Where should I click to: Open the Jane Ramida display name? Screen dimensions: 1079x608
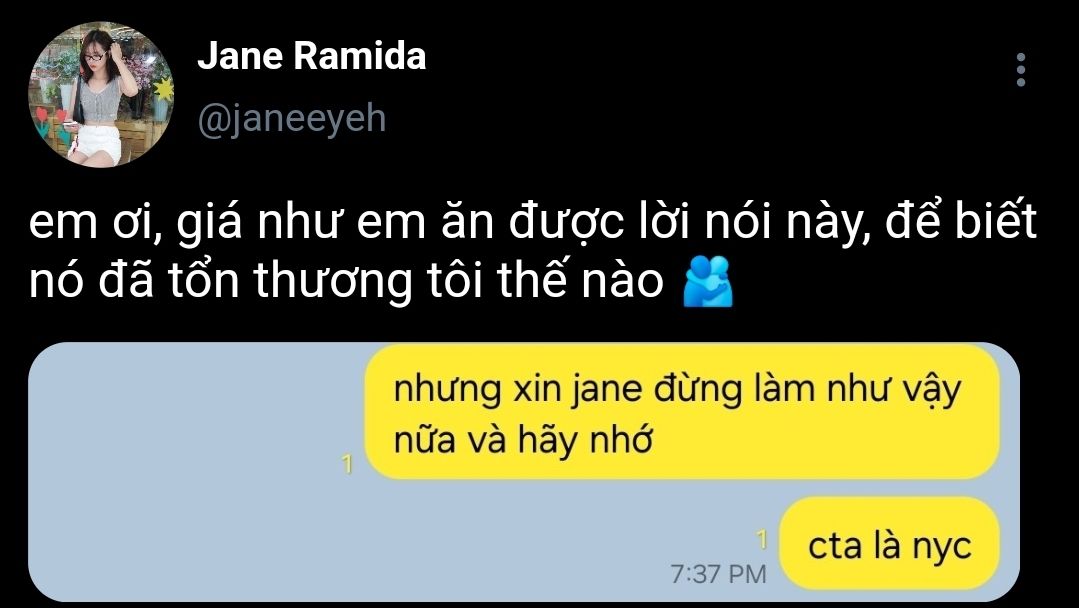pos(312,56)
